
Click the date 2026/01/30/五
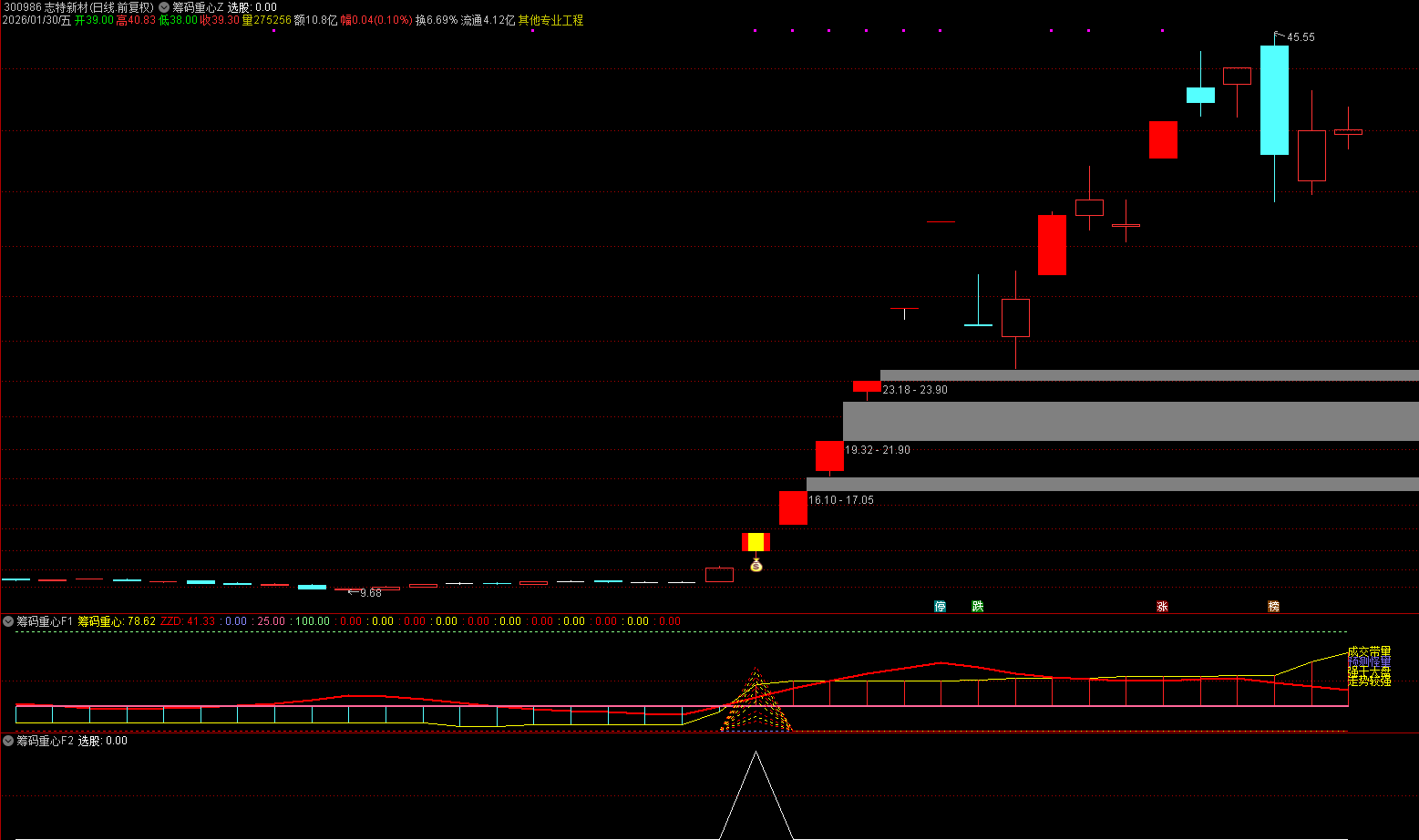(36, 20)
